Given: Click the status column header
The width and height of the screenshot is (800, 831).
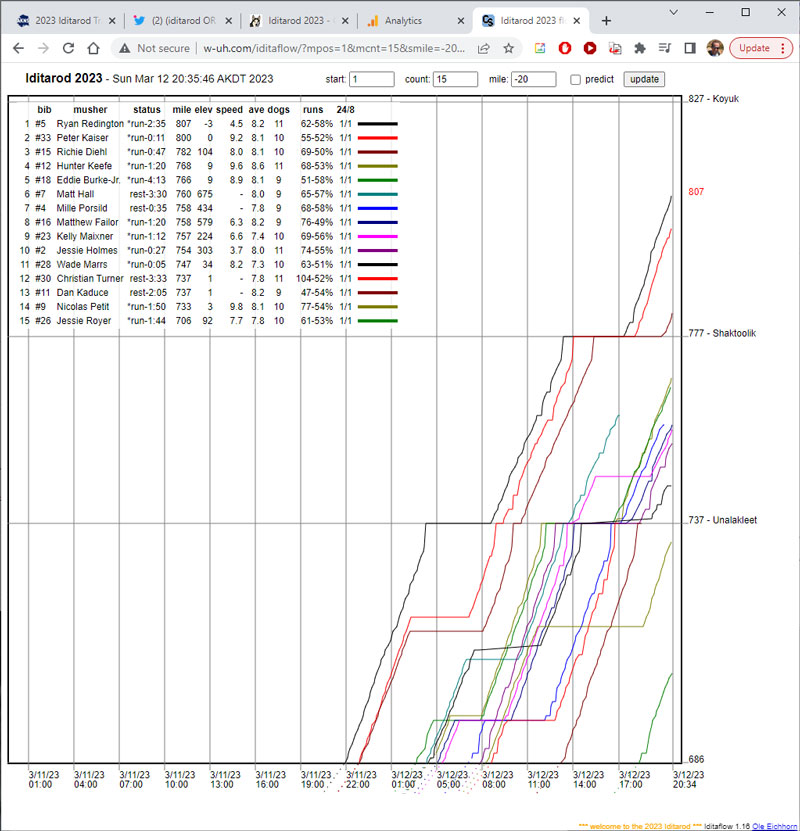Looking at the screenshot, I should click(x=147, y=110).
